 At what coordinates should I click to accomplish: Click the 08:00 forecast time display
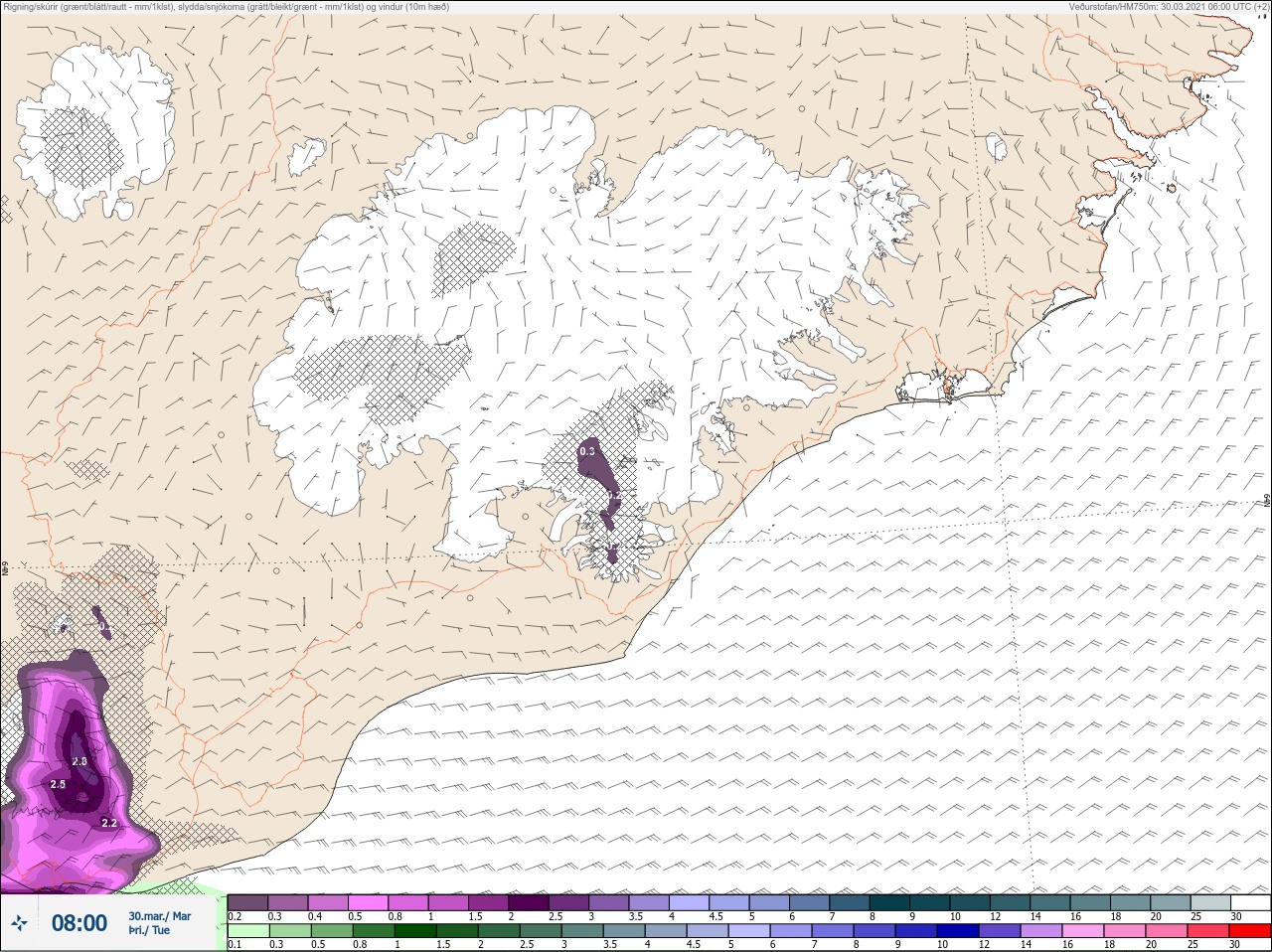(x=79, y=923)
